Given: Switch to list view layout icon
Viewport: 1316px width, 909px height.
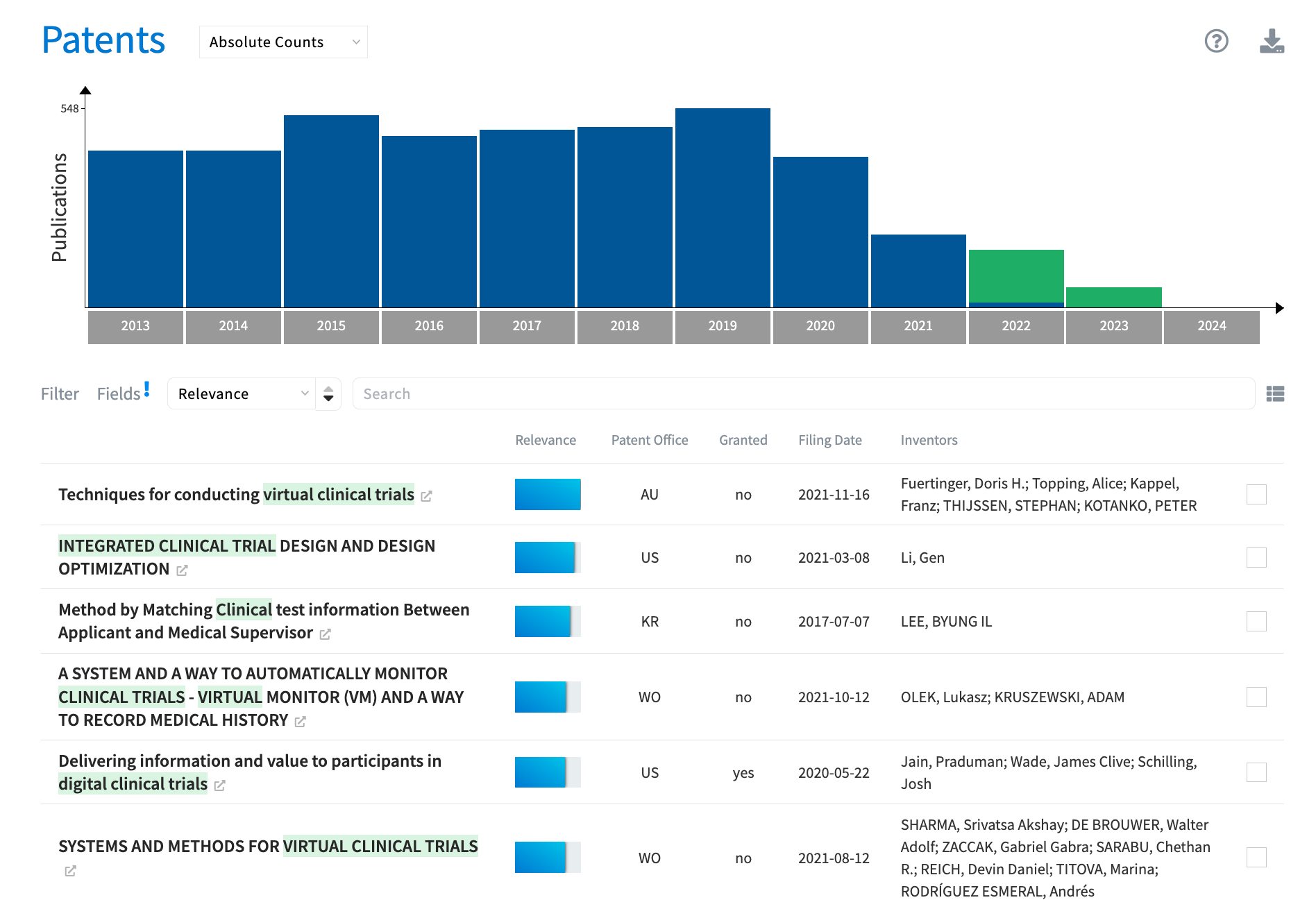Looking at the screenshot, I should [x=1275, y=394].
